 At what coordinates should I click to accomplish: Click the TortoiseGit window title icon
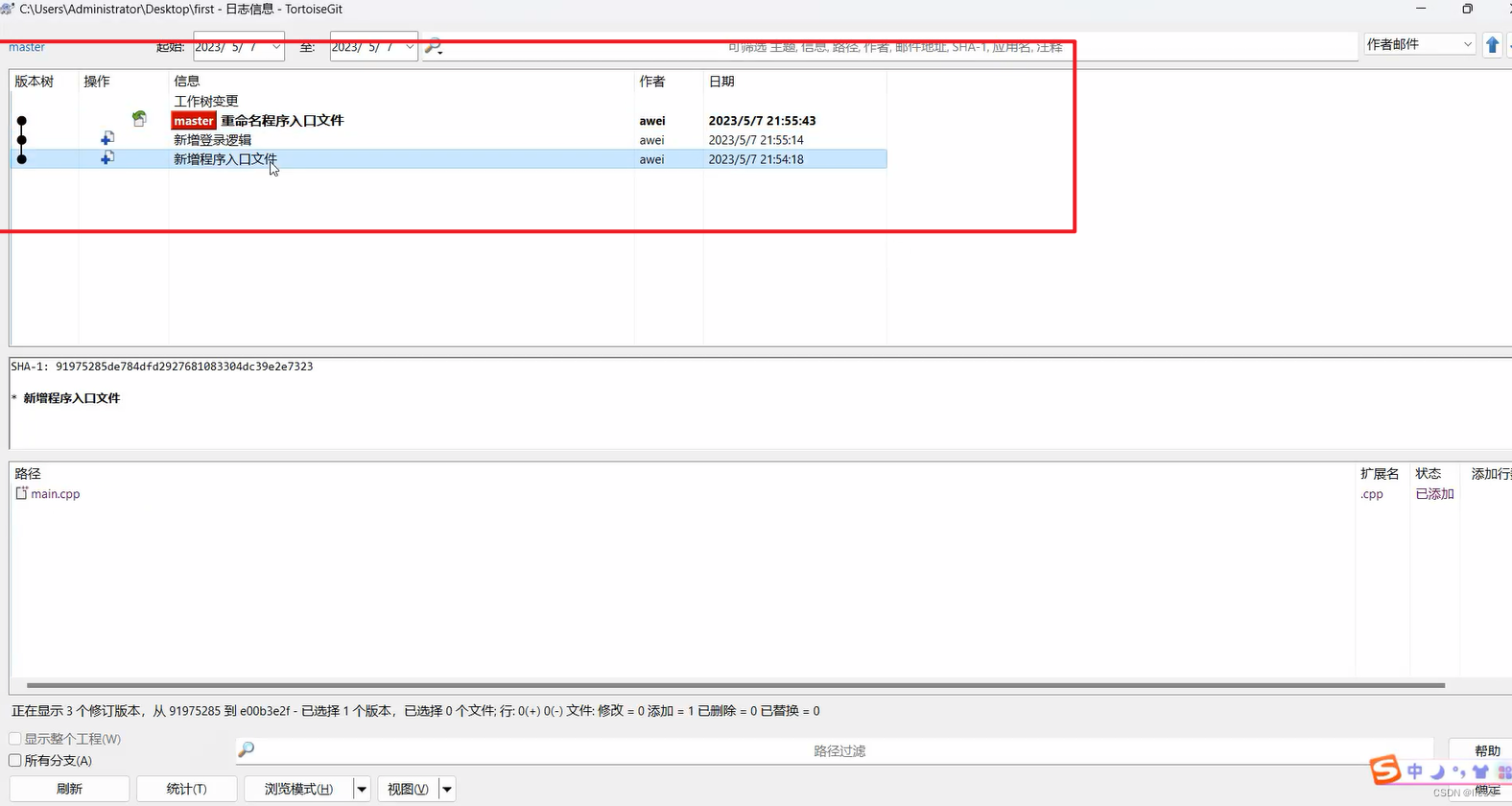(8, 9)
